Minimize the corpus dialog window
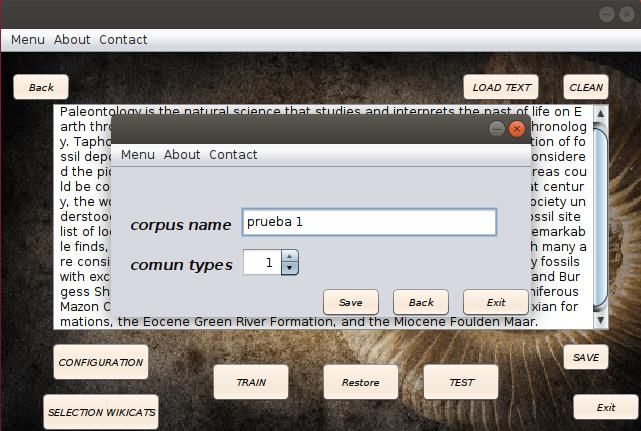This screenshot has width=641, height=431. click(497, 129)
